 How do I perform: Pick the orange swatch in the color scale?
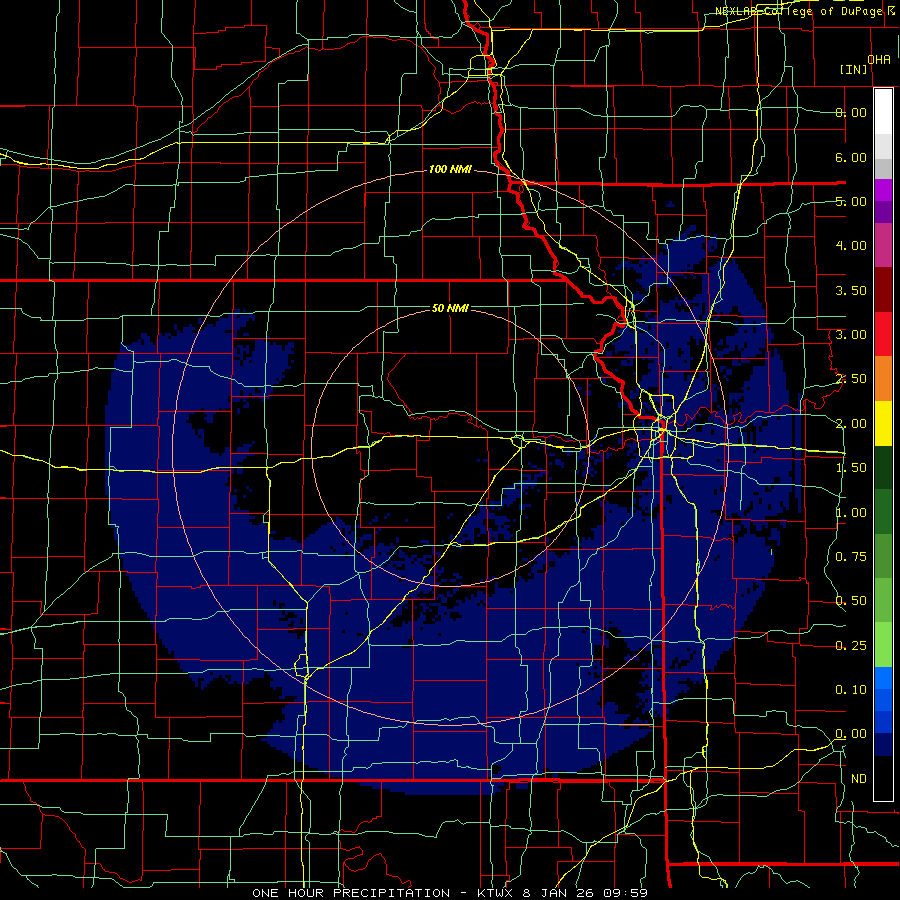point(883,379)
